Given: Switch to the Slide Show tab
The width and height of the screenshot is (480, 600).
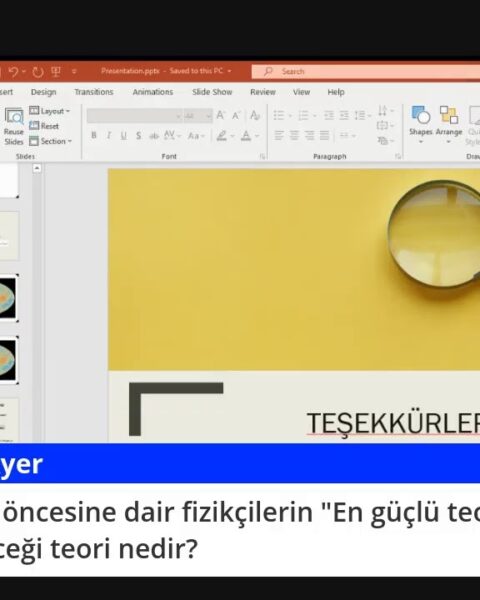Looking at the screenshot, I should [x=212, y=92].
